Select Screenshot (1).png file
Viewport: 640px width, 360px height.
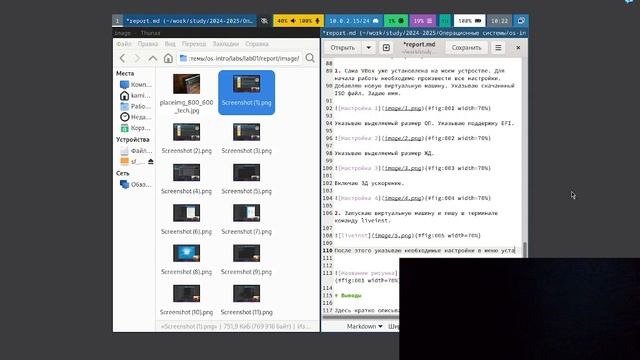(247, 92)
